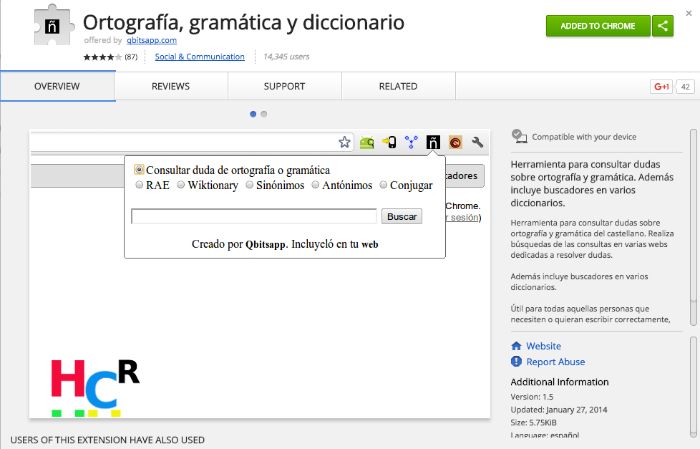Select the RAE radio option
The image size is (700, 449).
click(139, 185)
